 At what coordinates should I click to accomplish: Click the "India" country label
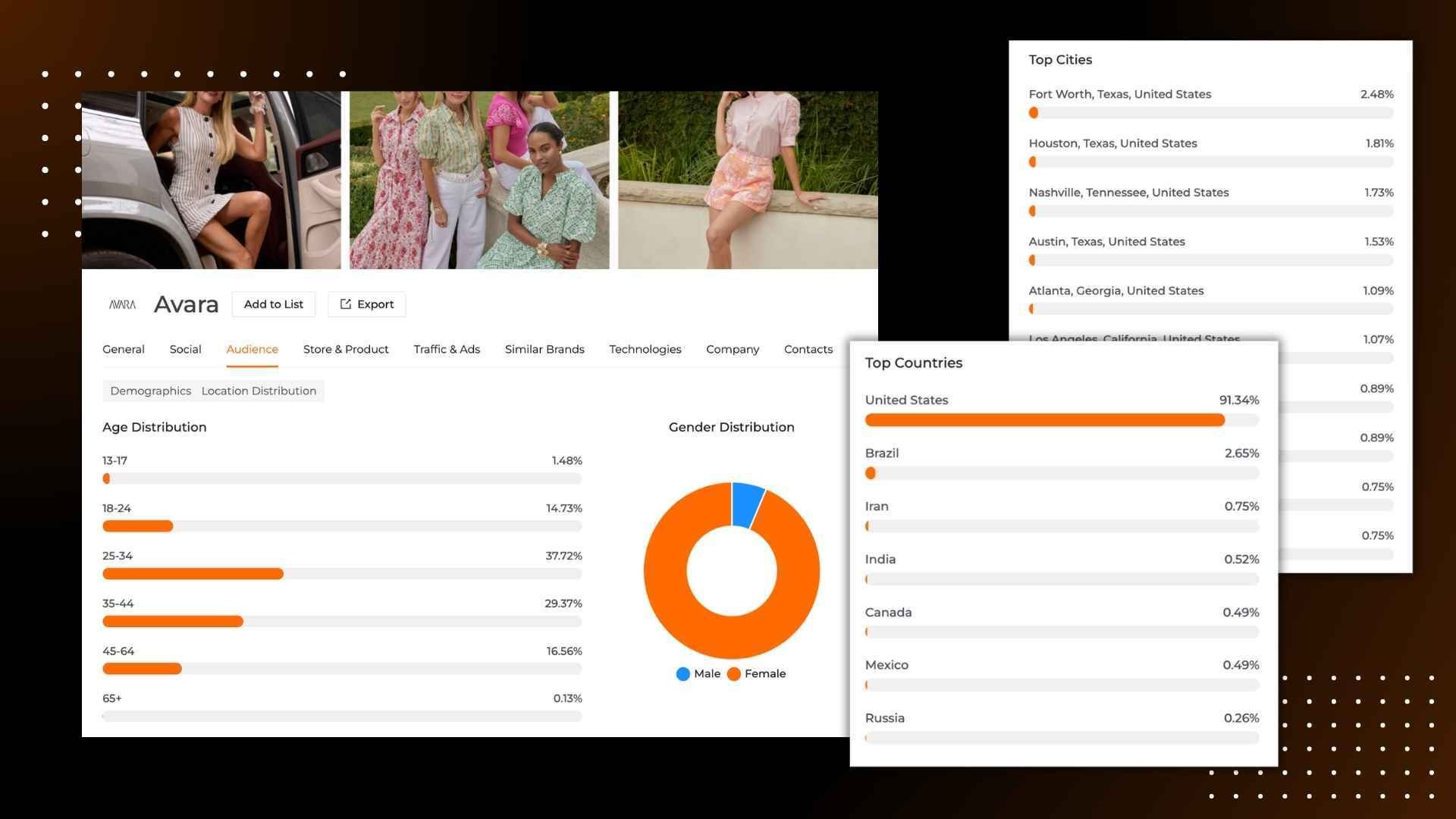(880, 559)
